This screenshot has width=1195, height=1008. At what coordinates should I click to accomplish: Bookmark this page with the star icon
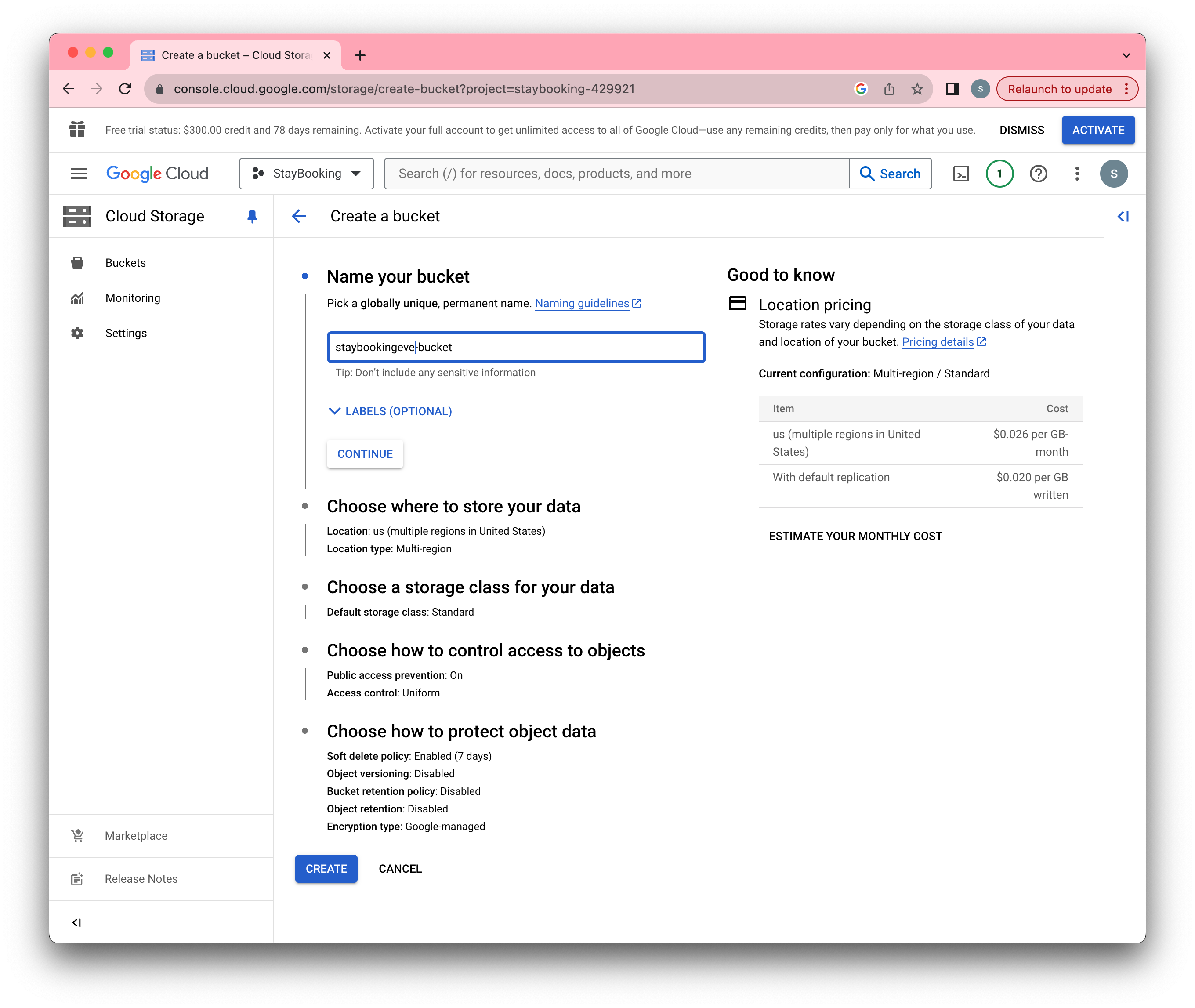(917, 89)
